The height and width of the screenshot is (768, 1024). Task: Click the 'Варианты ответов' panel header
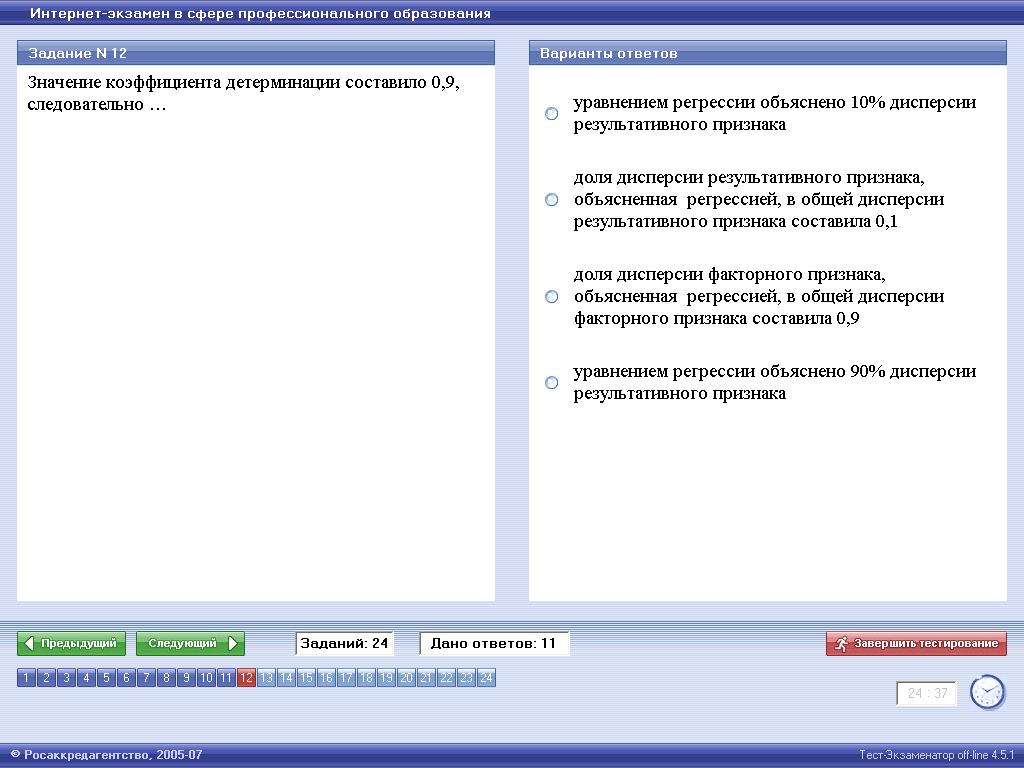[x=768, y=53]
